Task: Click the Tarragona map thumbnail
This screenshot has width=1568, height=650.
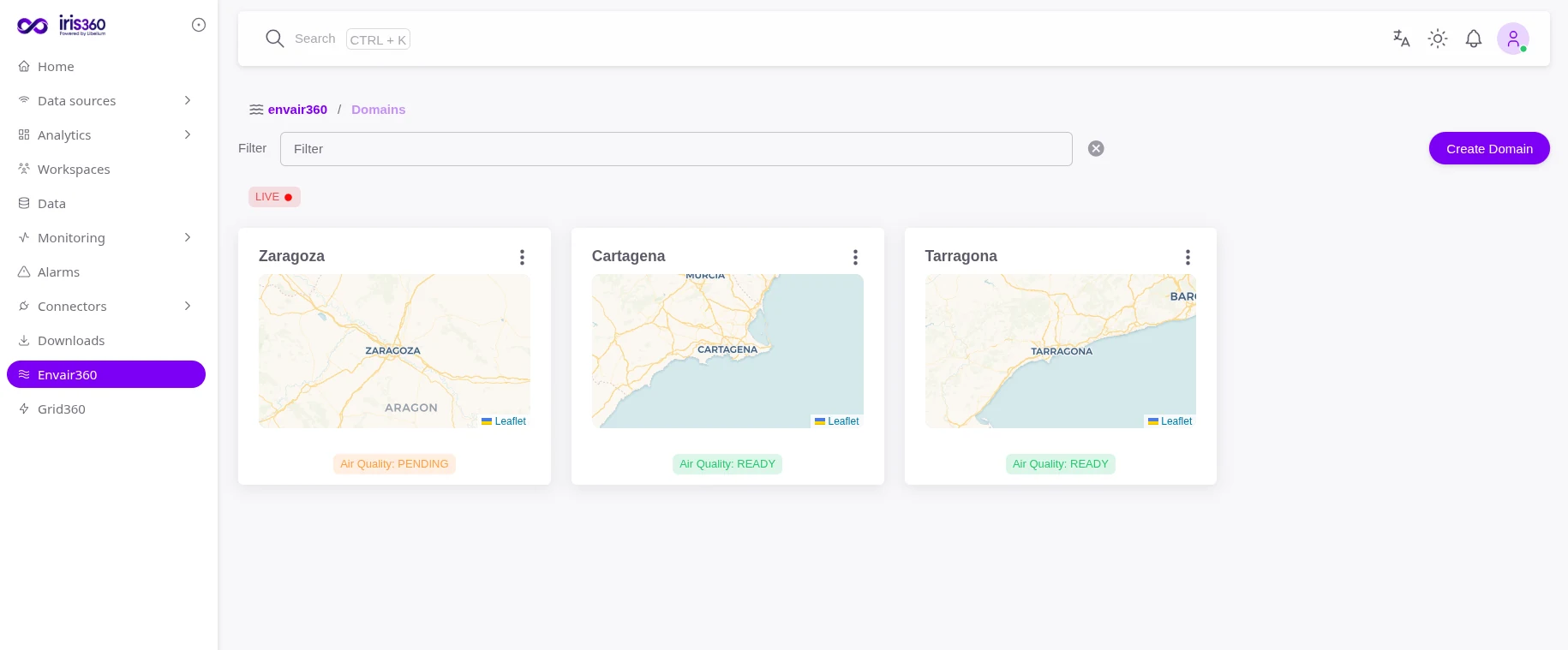Action: [x=1061, y=351]
